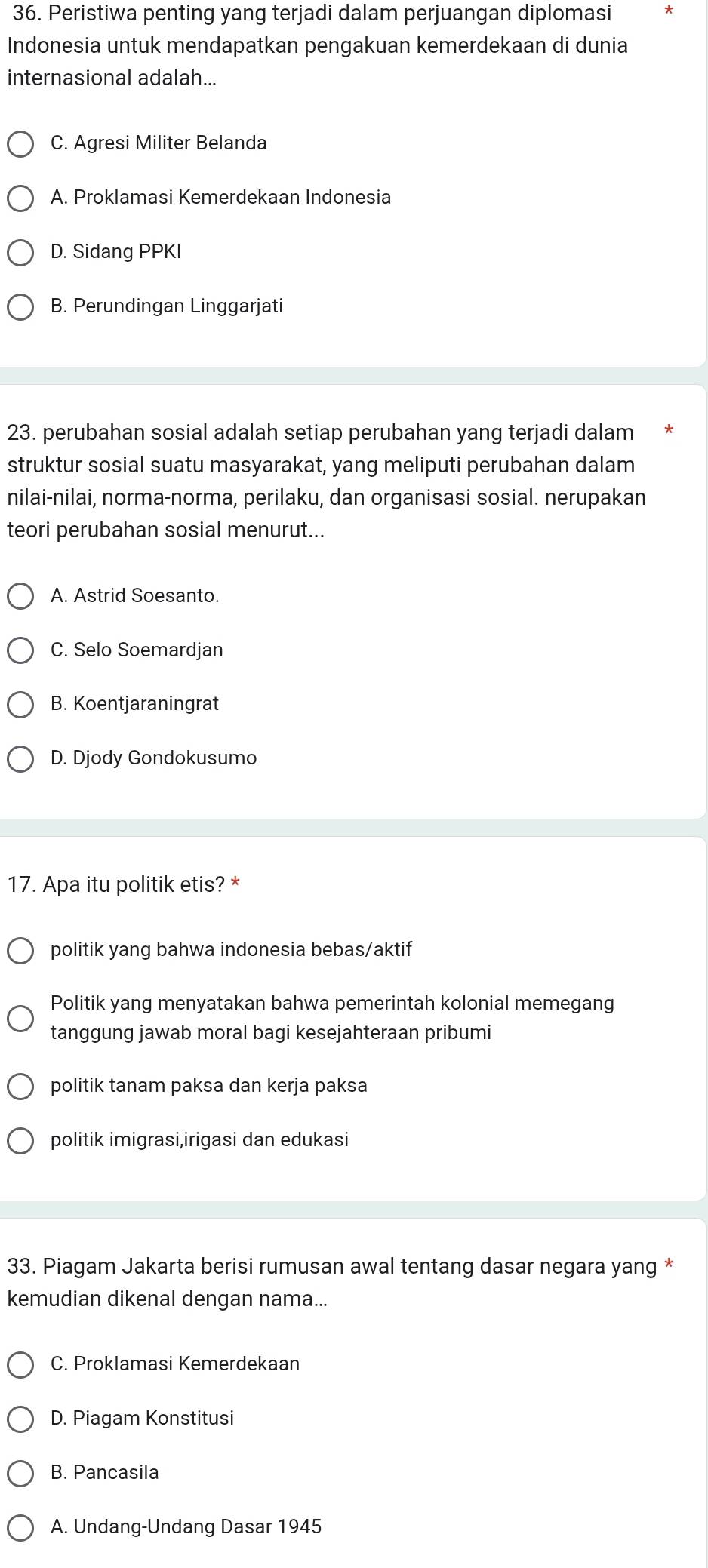Click question 36 text about perjuangan diplomasi
The image size is (708, 1568).
[x=317, y=45]
